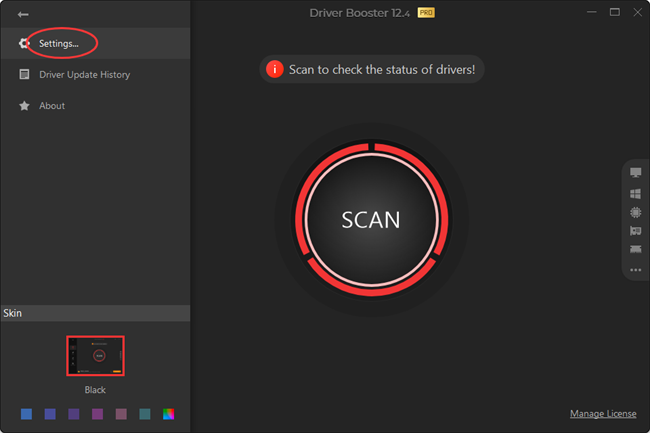Click the Driver Update History list icon
This screenshot has width=650, height=433.
coord(24,75)
